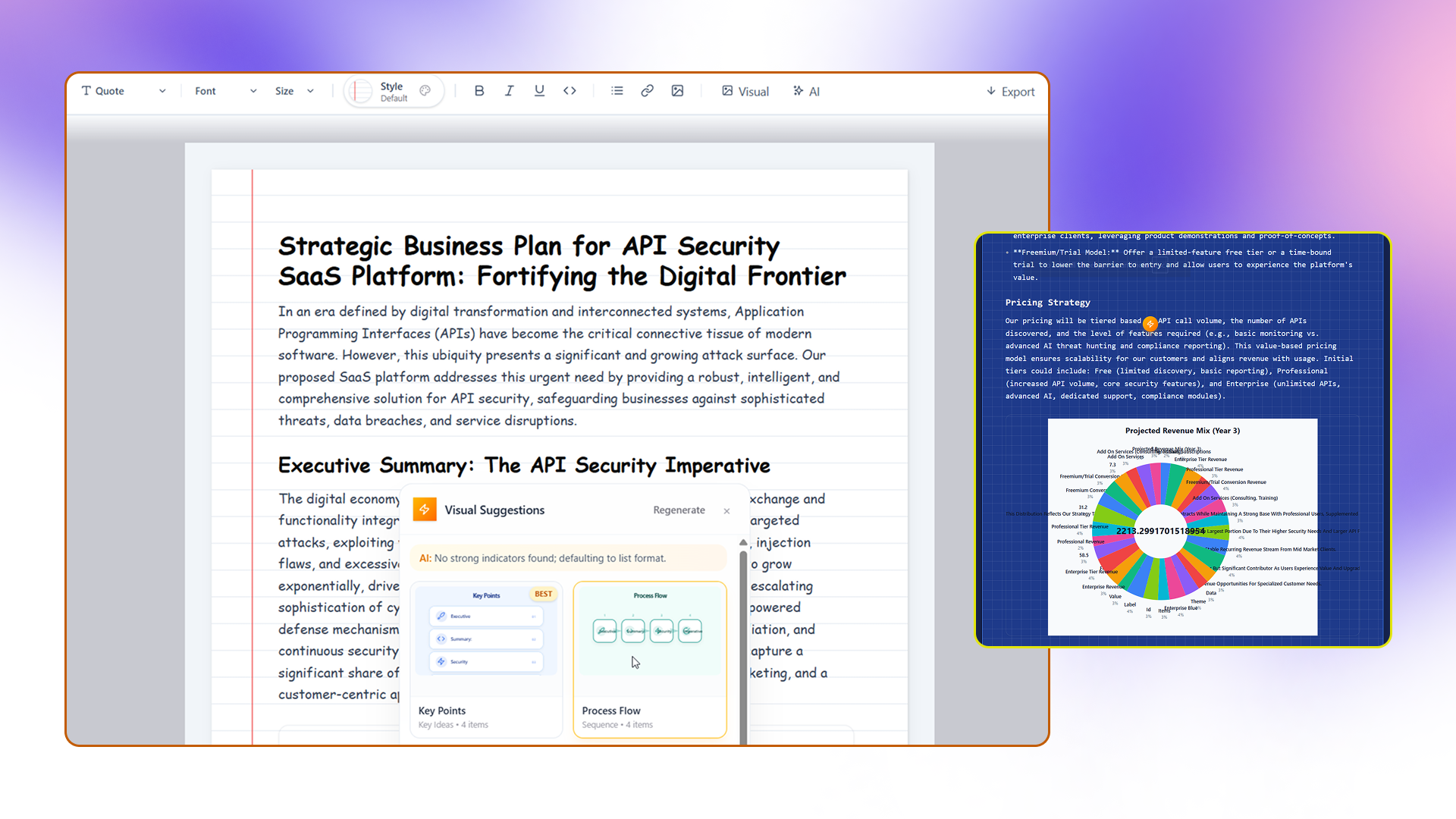Click the orange lightning icon in Visual Suggestions
This screenshot has height=819, width=1456.
pyautogui.click(x=425, y=510)
